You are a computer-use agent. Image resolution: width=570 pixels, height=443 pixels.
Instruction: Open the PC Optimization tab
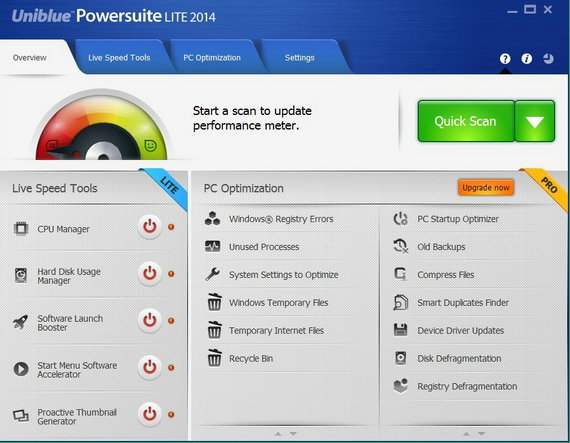[x=212, y=58]
